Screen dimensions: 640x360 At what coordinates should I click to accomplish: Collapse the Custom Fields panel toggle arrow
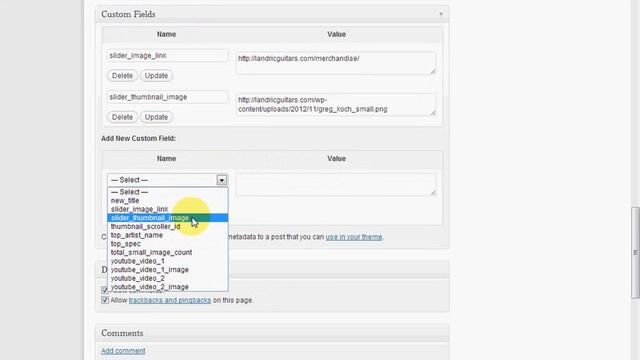(x=441, y=14)
